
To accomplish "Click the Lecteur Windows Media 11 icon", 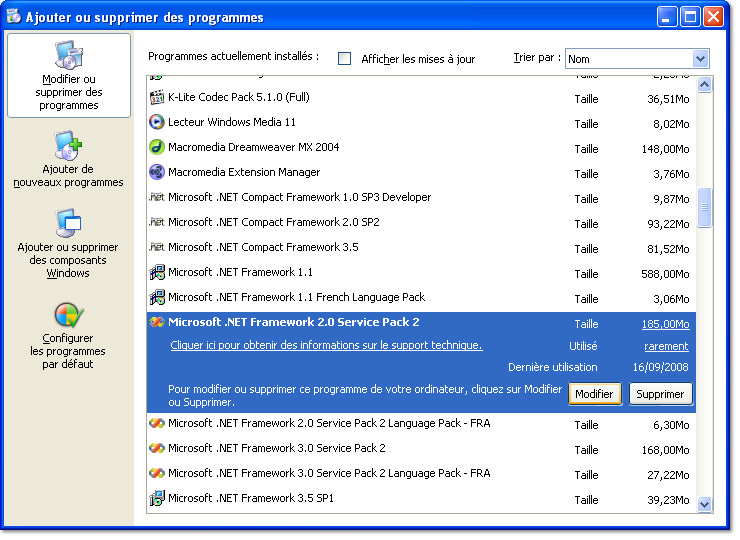I will [x=156, y=122].
